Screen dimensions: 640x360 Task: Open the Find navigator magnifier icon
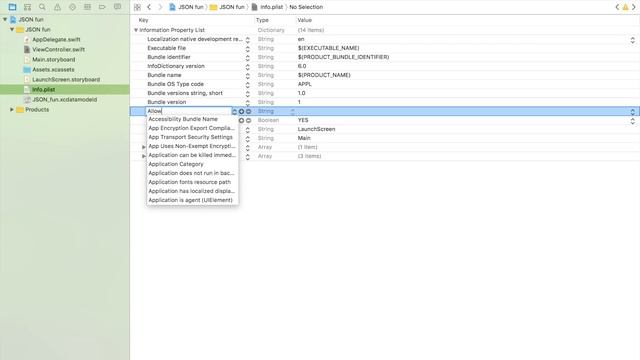point(42,7)
